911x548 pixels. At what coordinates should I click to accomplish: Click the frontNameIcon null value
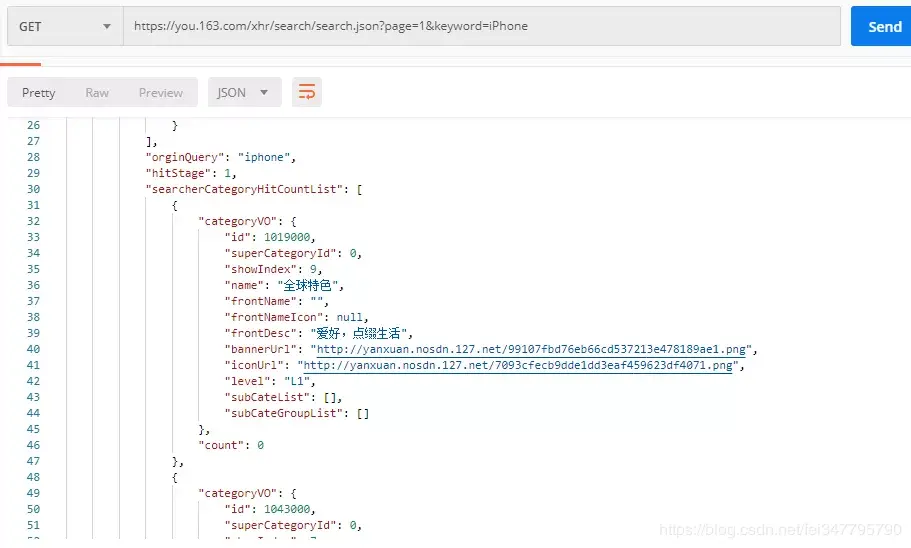coord(349,317)
